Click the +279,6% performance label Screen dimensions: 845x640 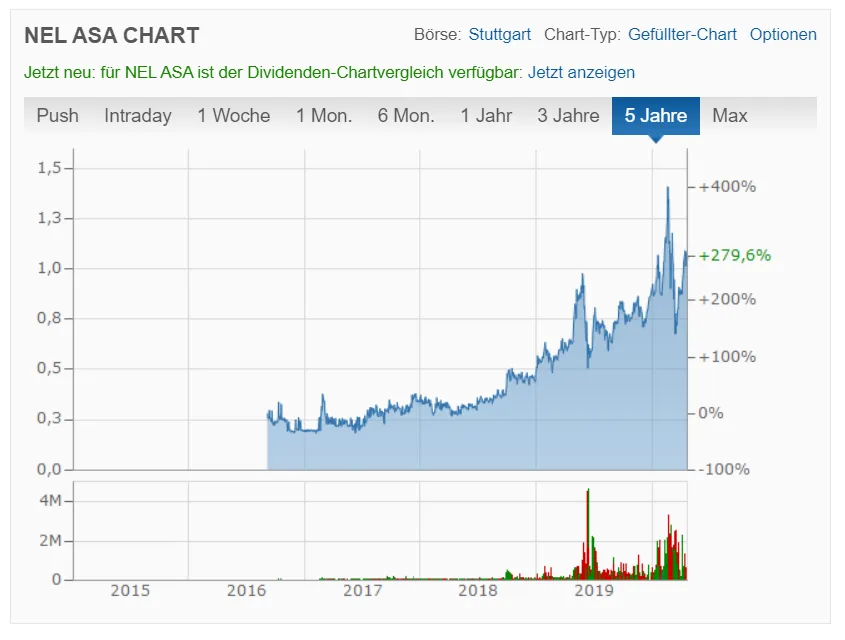pyautogui.click(x=735, y=255)
